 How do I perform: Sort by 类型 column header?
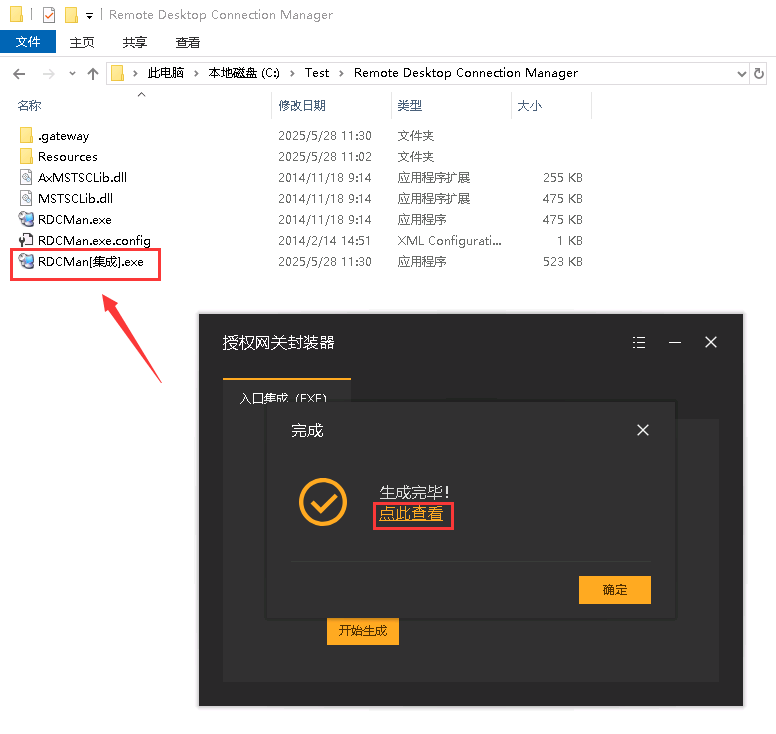tap(410, 105)
